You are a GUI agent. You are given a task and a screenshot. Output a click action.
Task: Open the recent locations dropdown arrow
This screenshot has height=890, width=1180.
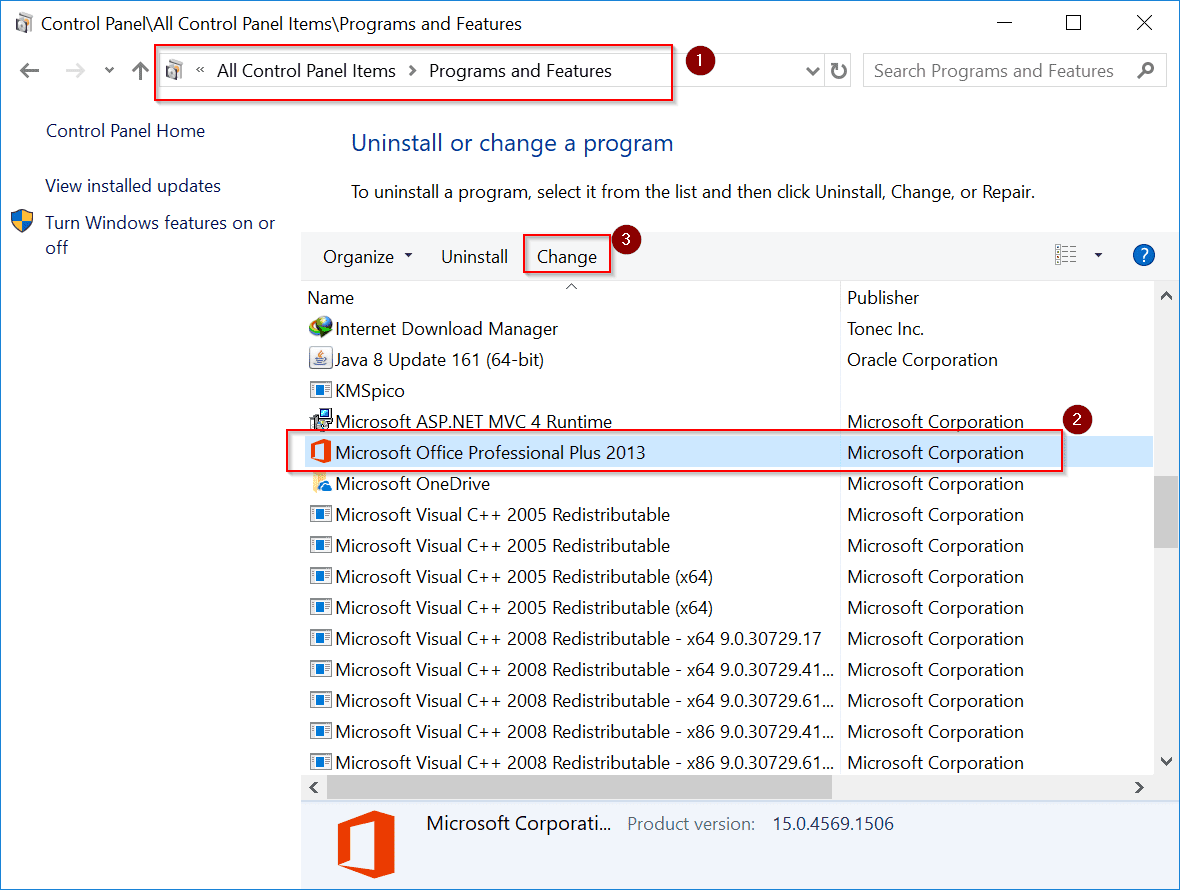point(109,71)
